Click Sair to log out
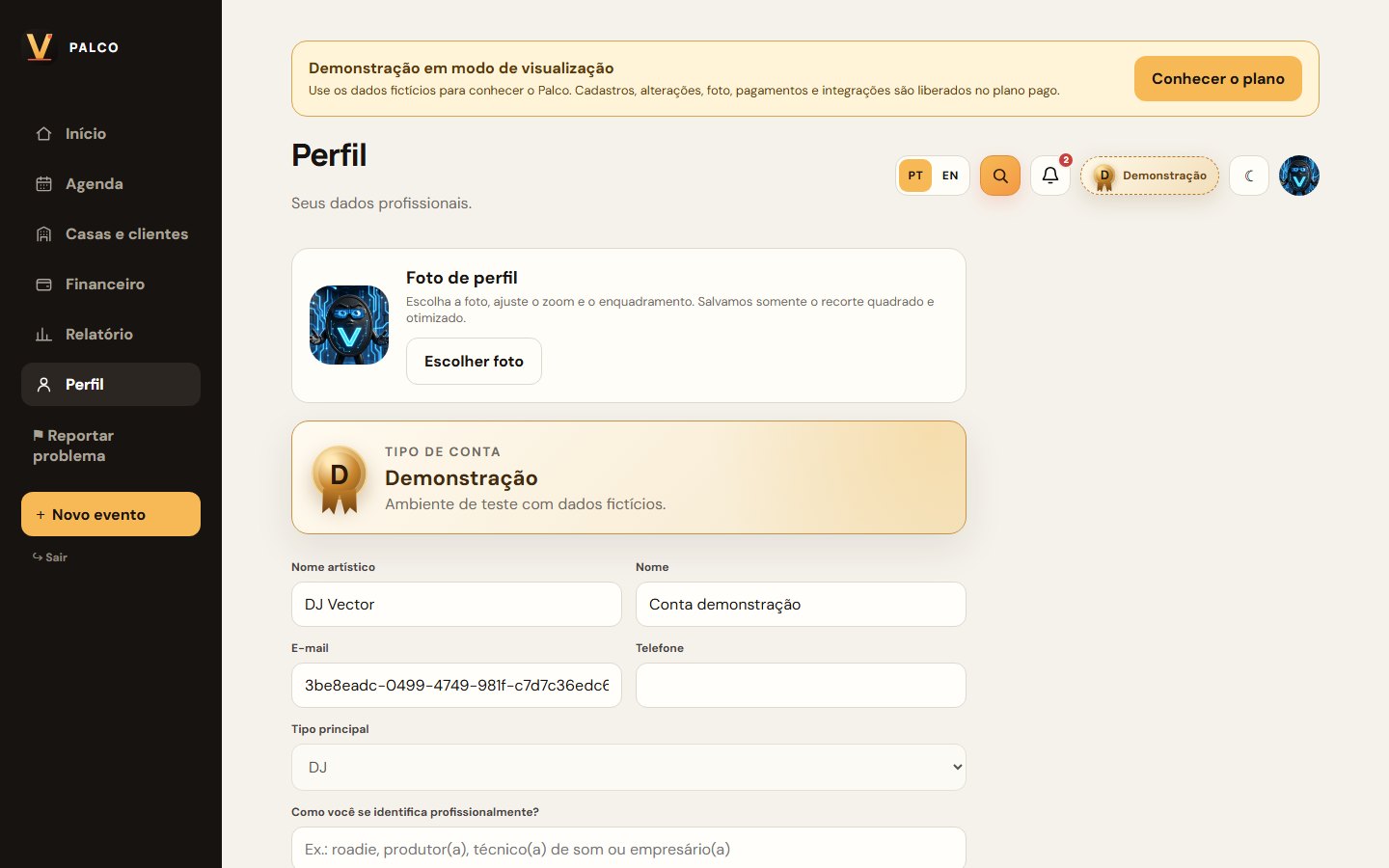Image resolution: width=1389 pixels, height=868 pixels. pos(50,557)
